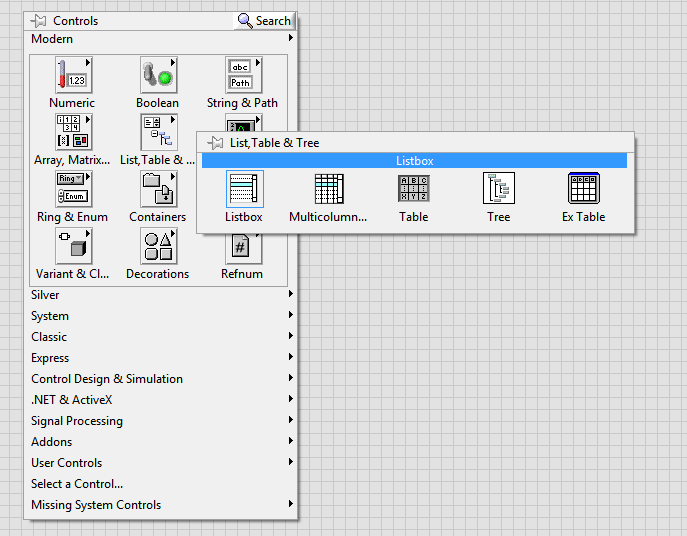Open Missing System Controls submenu
The width and height of the screenshot is (687, 536).
pyautogui.click(x=161, y=505)
